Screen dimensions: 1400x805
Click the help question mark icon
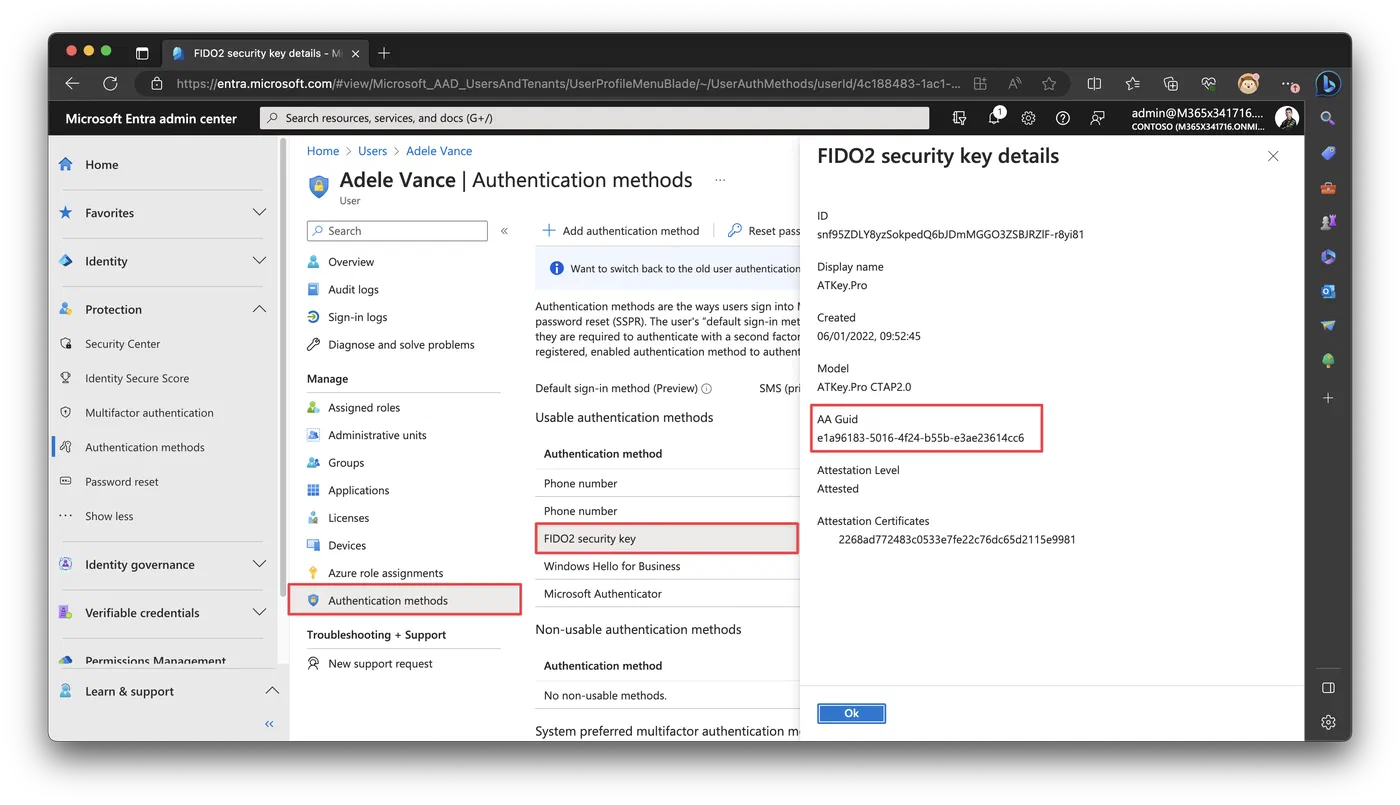click(1063, 118)
